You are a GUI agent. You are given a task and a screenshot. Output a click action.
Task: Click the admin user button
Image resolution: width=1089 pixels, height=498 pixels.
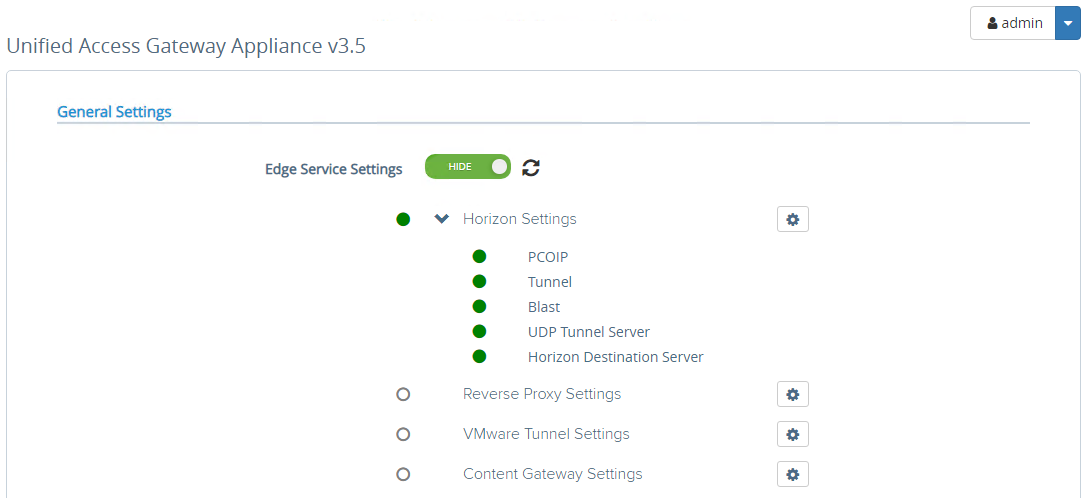tap(1013, 23)
